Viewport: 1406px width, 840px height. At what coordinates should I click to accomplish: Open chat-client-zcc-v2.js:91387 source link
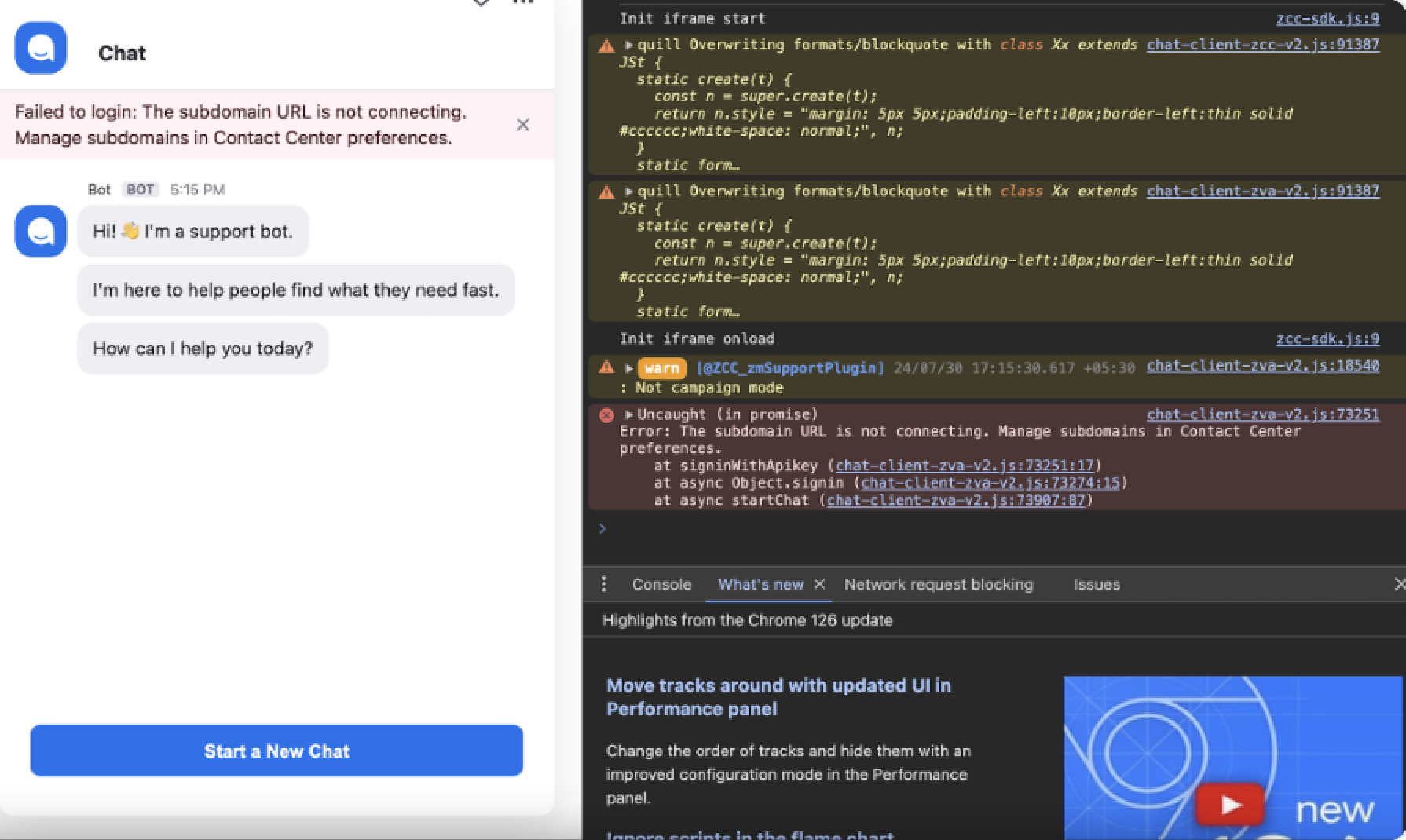1263,45
